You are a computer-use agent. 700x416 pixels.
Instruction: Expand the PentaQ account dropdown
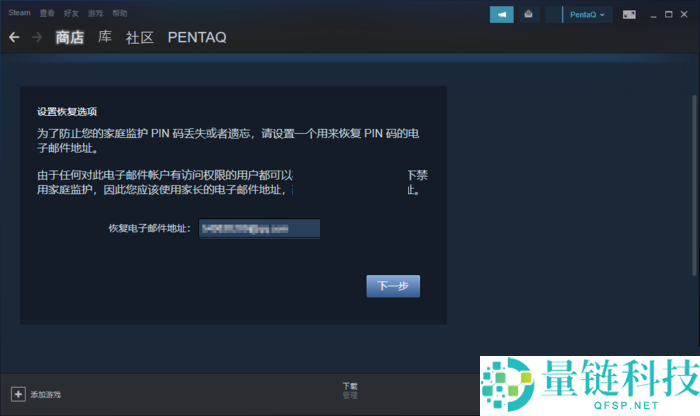(587, 15)
